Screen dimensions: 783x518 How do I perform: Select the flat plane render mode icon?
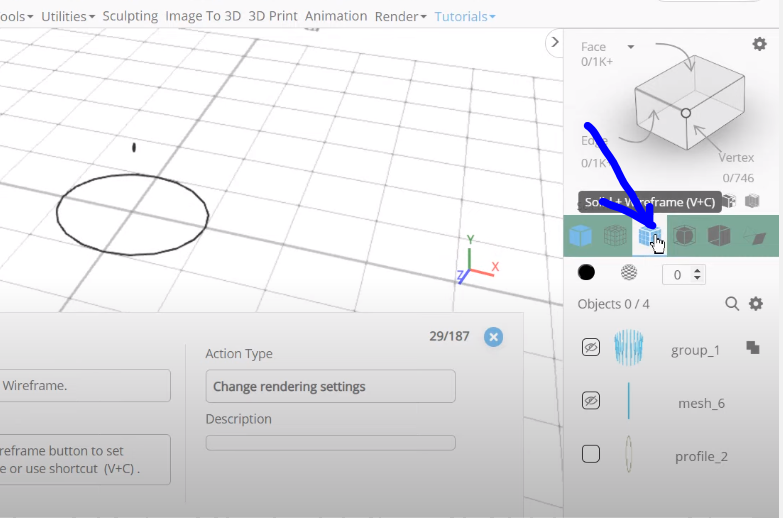click(754, 236)
